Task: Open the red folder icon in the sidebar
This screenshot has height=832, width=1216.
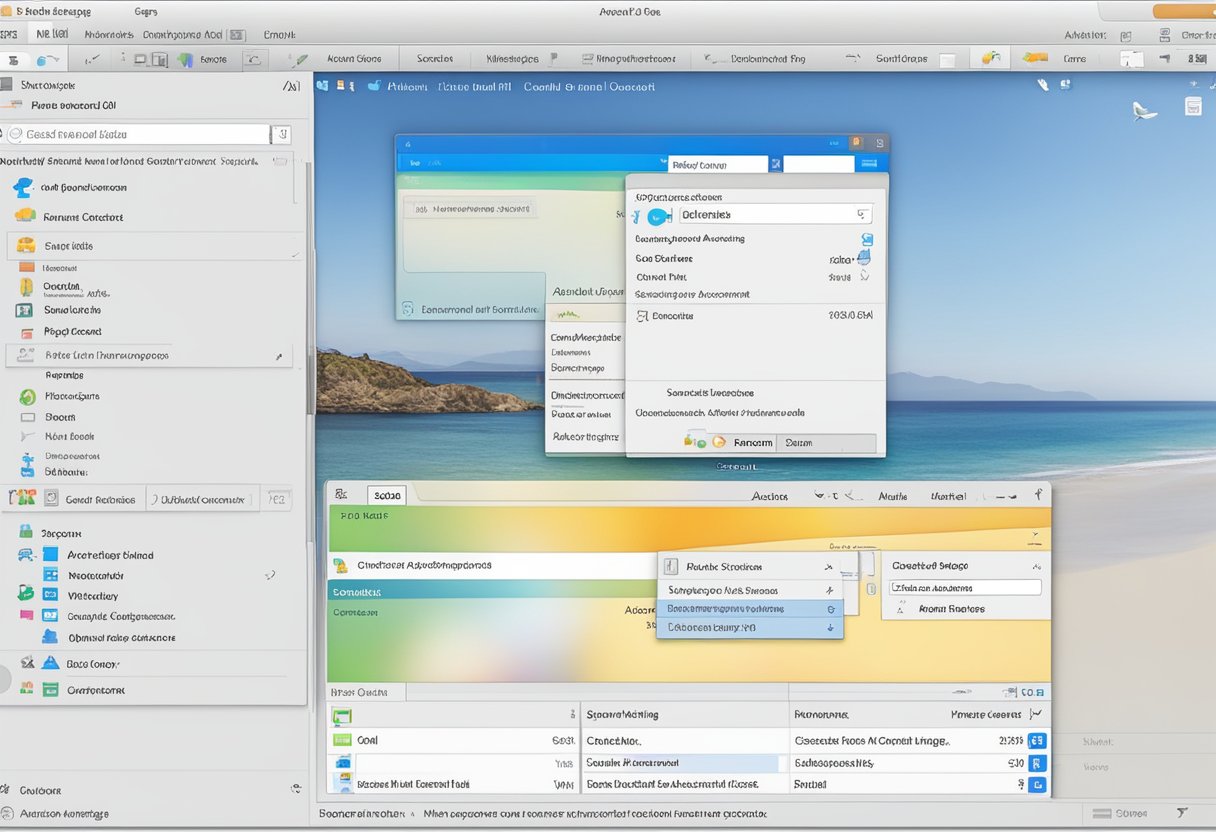Action: tap(24, 331)
